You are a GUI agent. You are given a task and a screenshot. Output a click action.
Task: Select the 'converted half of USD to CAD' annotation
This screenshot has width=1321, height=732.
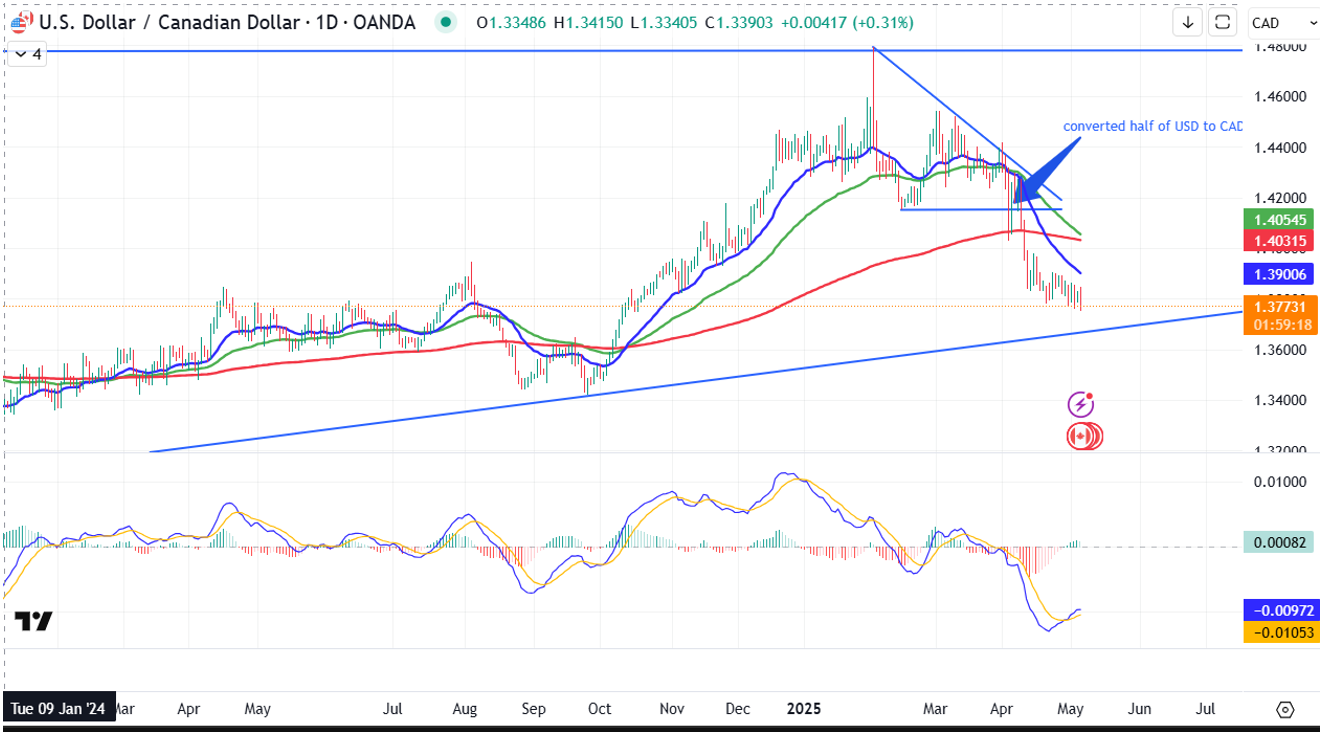tap(1152, 126)
